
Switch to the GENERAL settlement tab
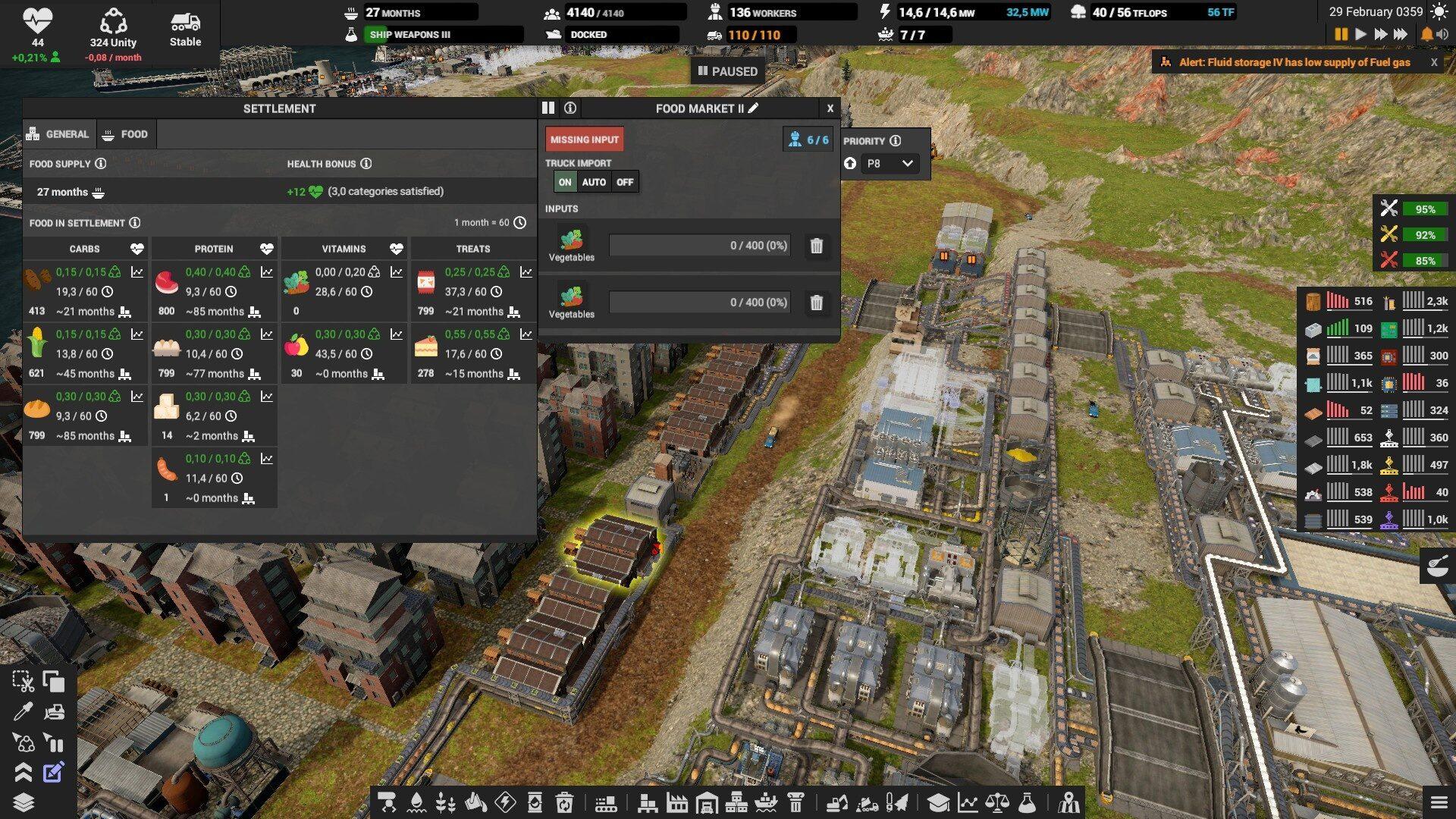(59, 134)
